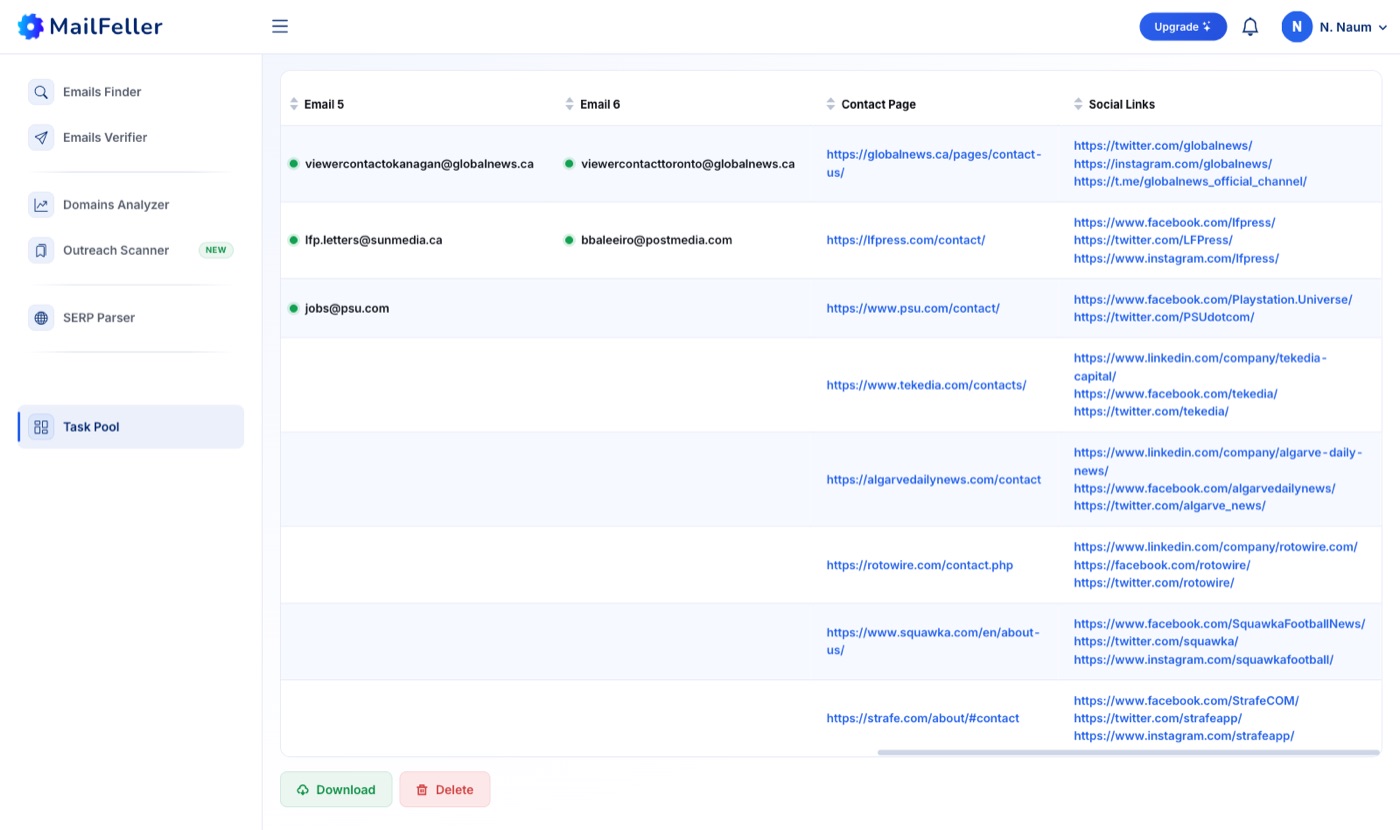The width and height of the screenshot is (1400, 830).
Task: Open twitter.com/globalnews link
Action: point(1163,145)
